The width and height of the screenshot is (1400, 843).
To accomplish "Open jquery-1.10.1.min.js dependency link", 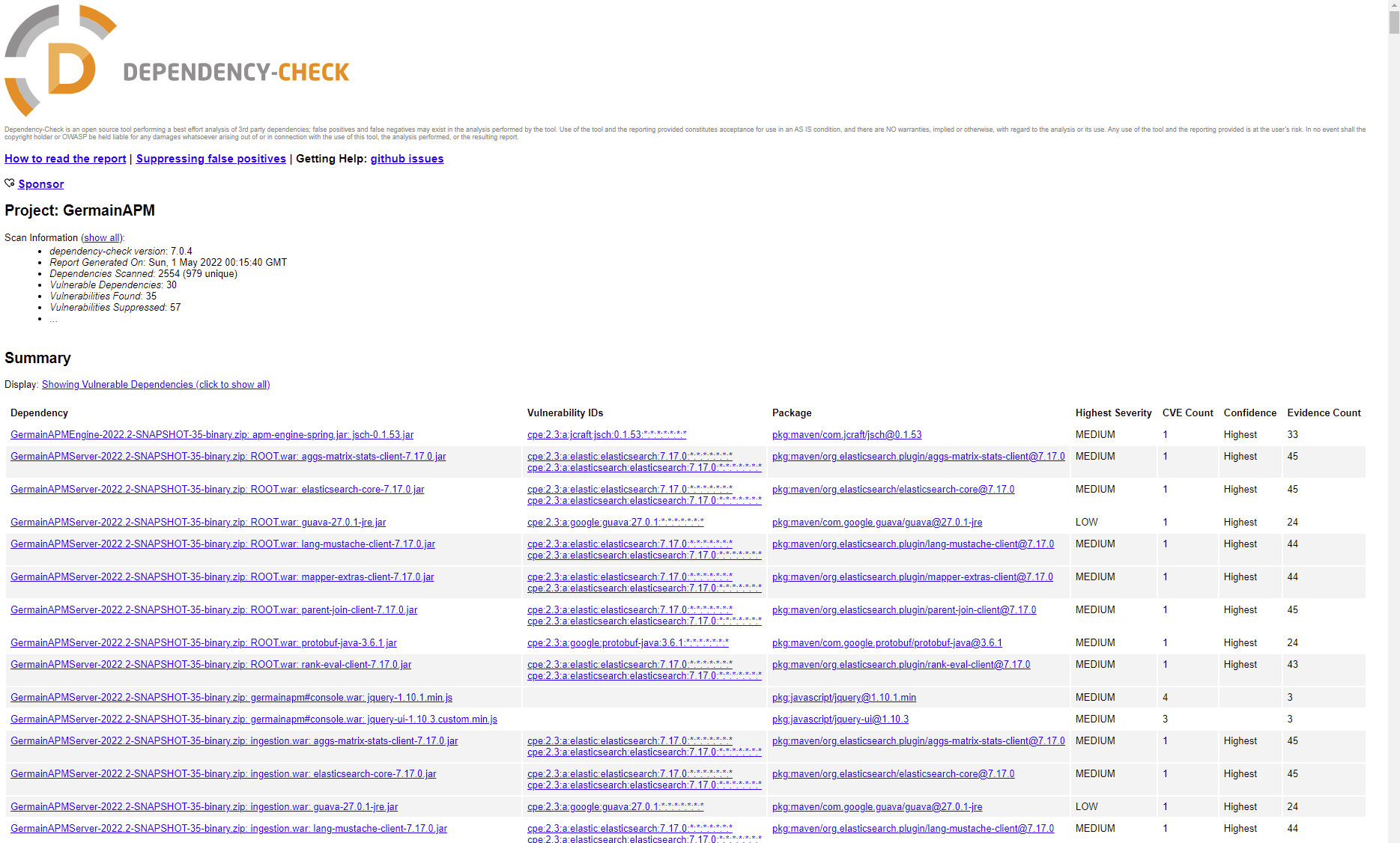I will point(231,698).
